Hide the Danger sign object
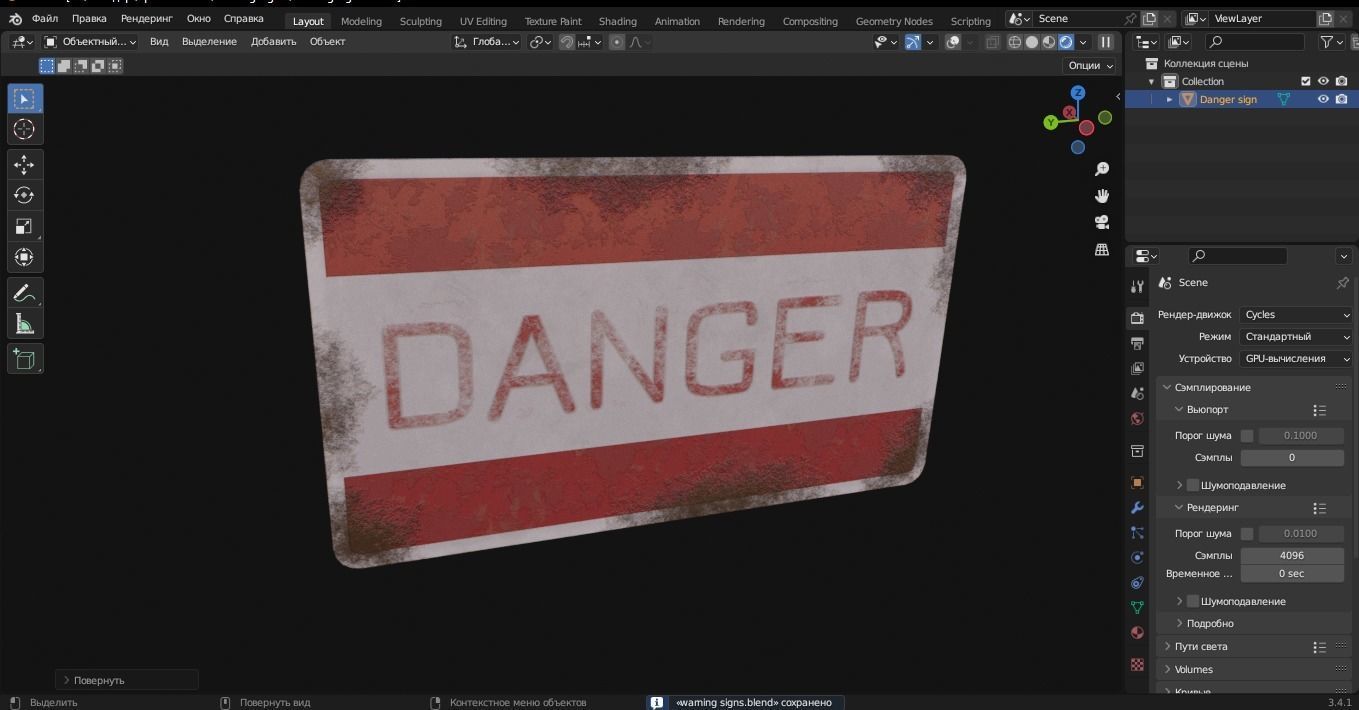Screen dimensions: 1359x710 coord(1322,99)
